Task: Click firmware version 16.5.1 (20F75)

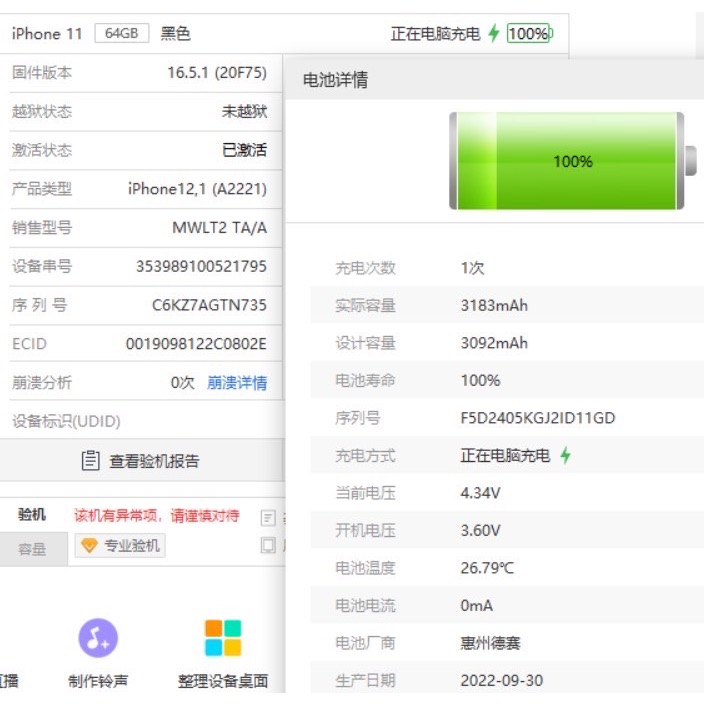Action: point(217,73)
